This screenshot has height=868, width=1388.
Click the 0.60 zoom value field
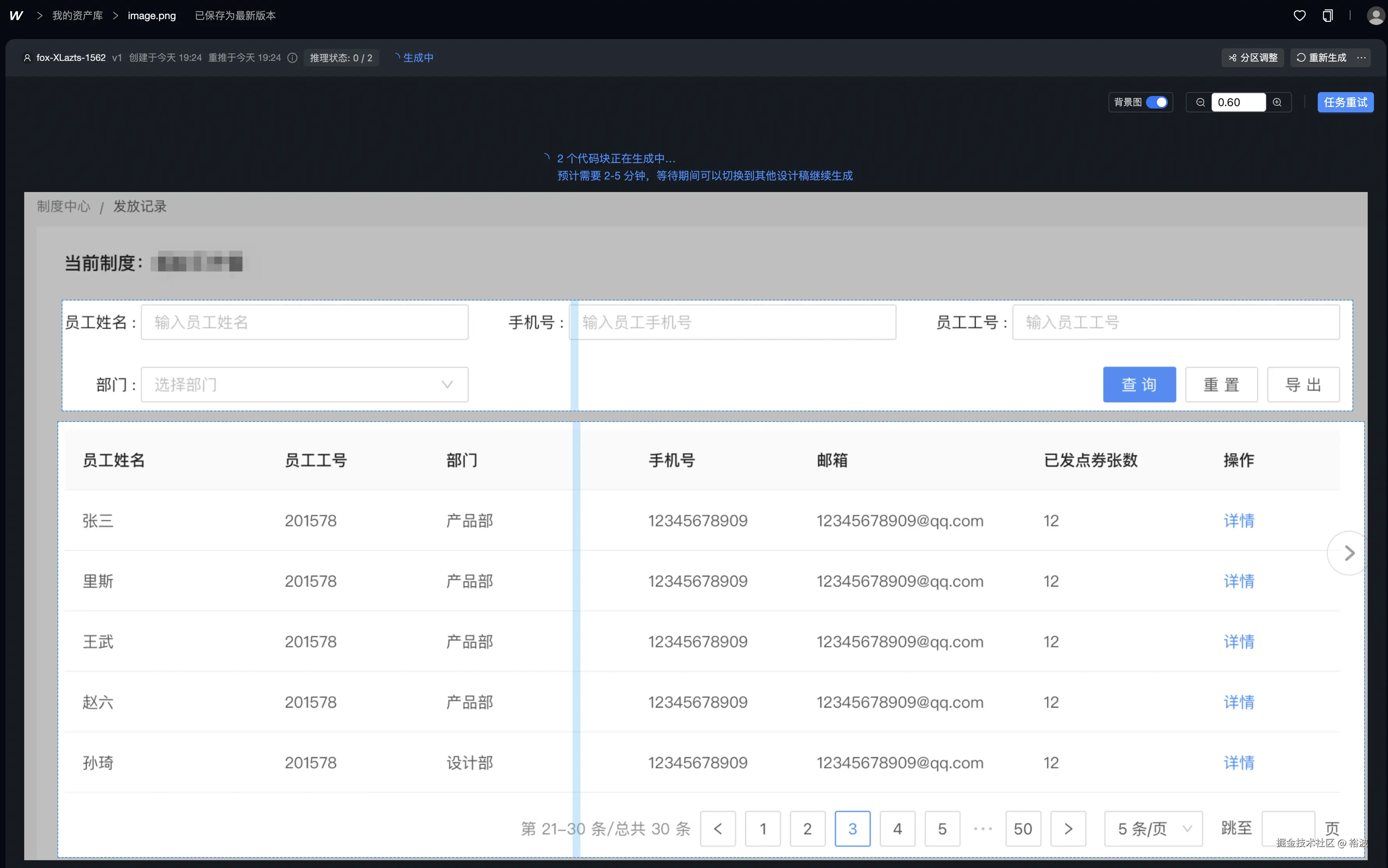1238,102
